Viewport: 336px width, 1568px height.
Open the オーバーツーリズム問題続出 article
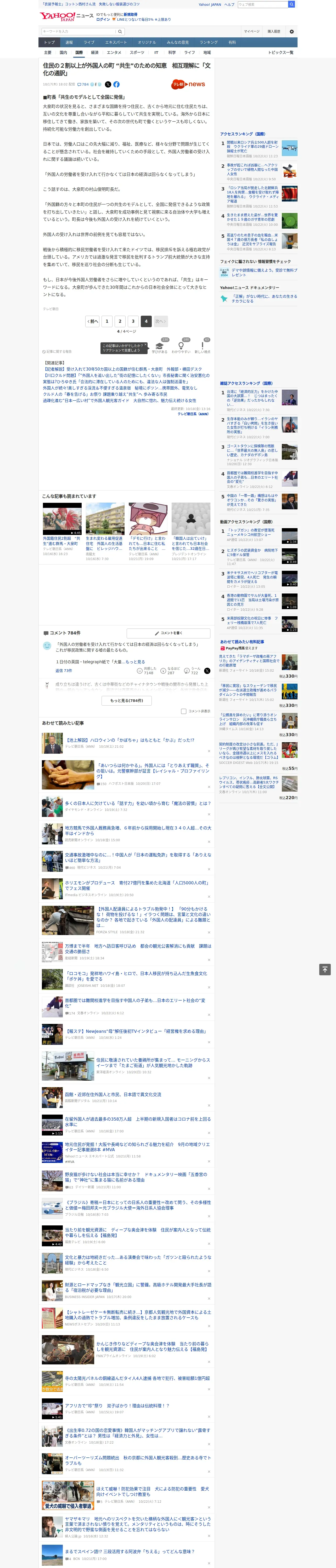pos(138,1460)
